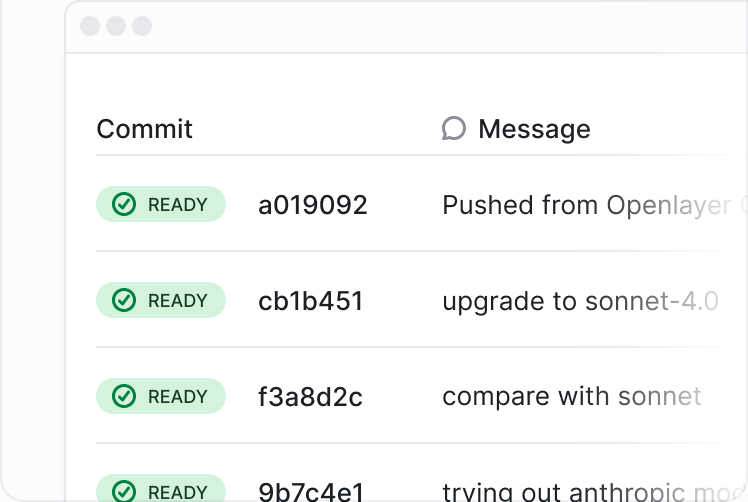Click the Commit column header
Screen dimensions: 748x502
(x=145, y=129)
